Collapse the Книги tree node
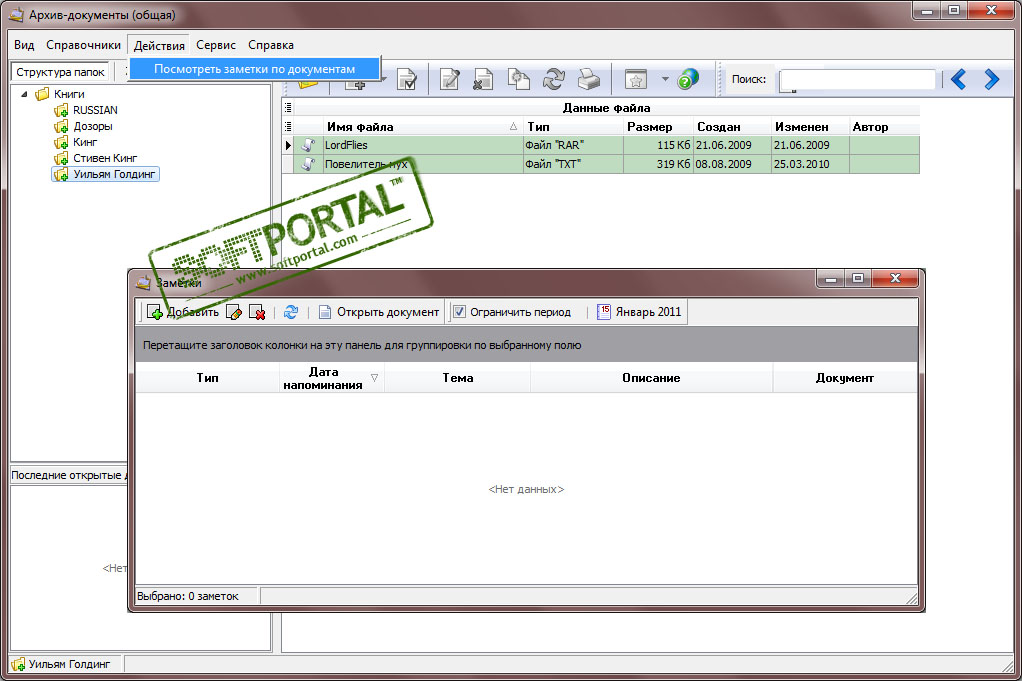1022x681 pixels. pos(24,94)
